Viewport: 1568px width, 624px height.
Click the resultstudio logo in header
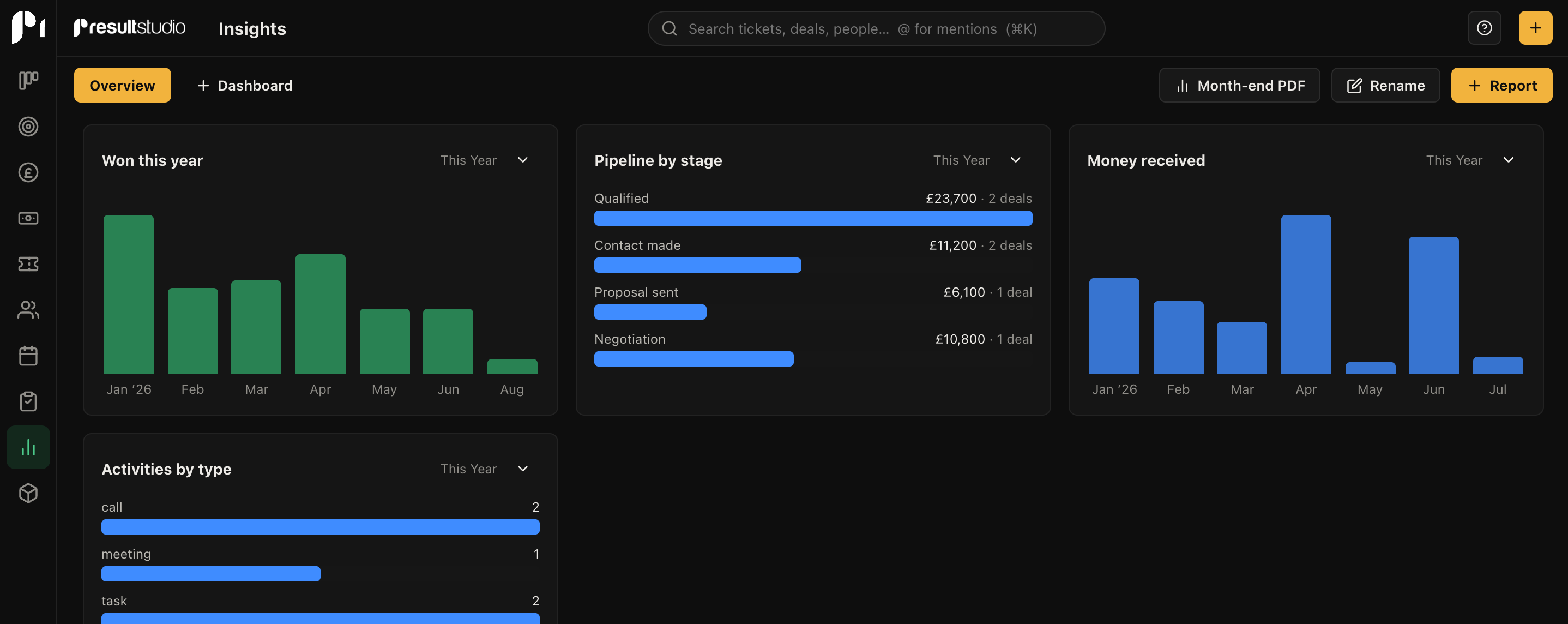(x=130, y=27)
